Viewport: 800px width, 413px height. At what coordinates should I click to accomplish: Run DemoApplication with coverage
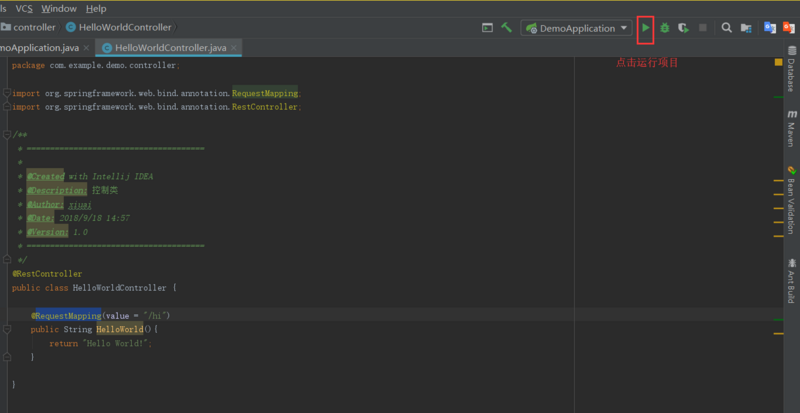pyautogui.click(x=684, y=28)
